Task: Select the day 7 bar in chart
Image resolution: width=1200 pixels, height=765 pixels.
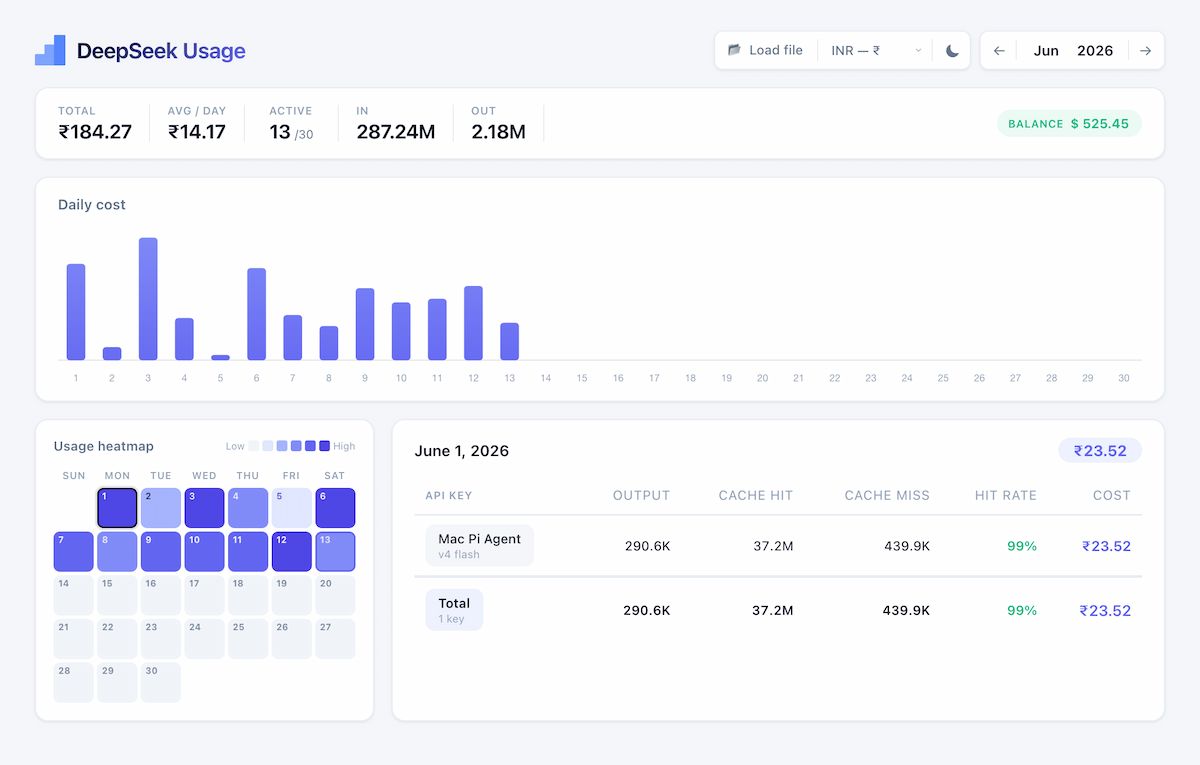Action: 292,338
